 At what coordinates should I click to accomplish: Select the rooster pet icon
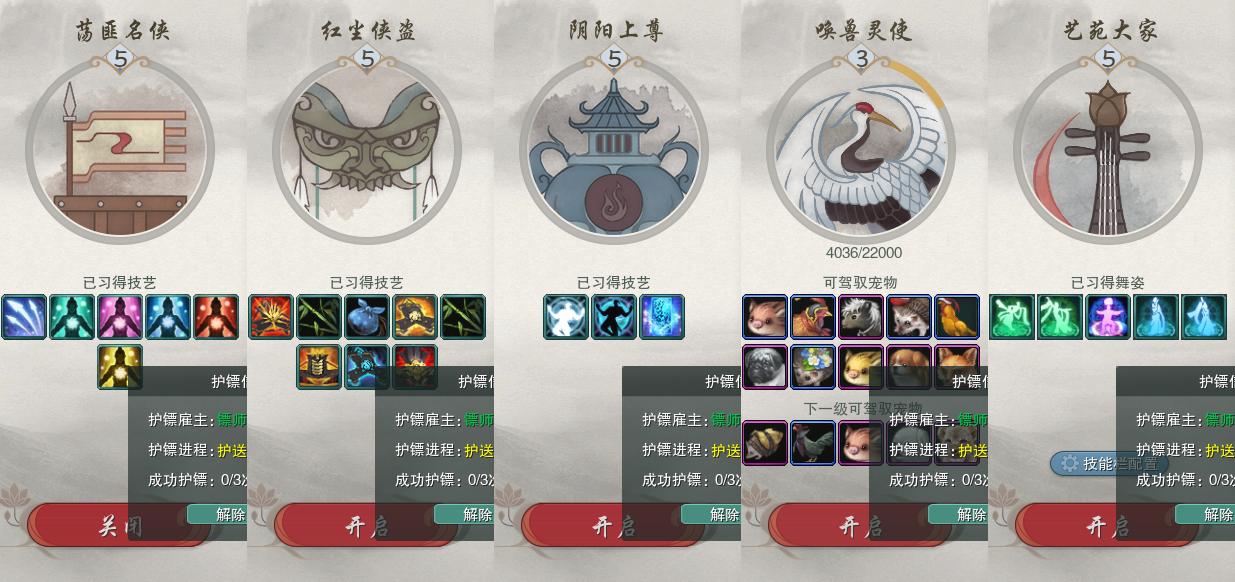point(813,317)
